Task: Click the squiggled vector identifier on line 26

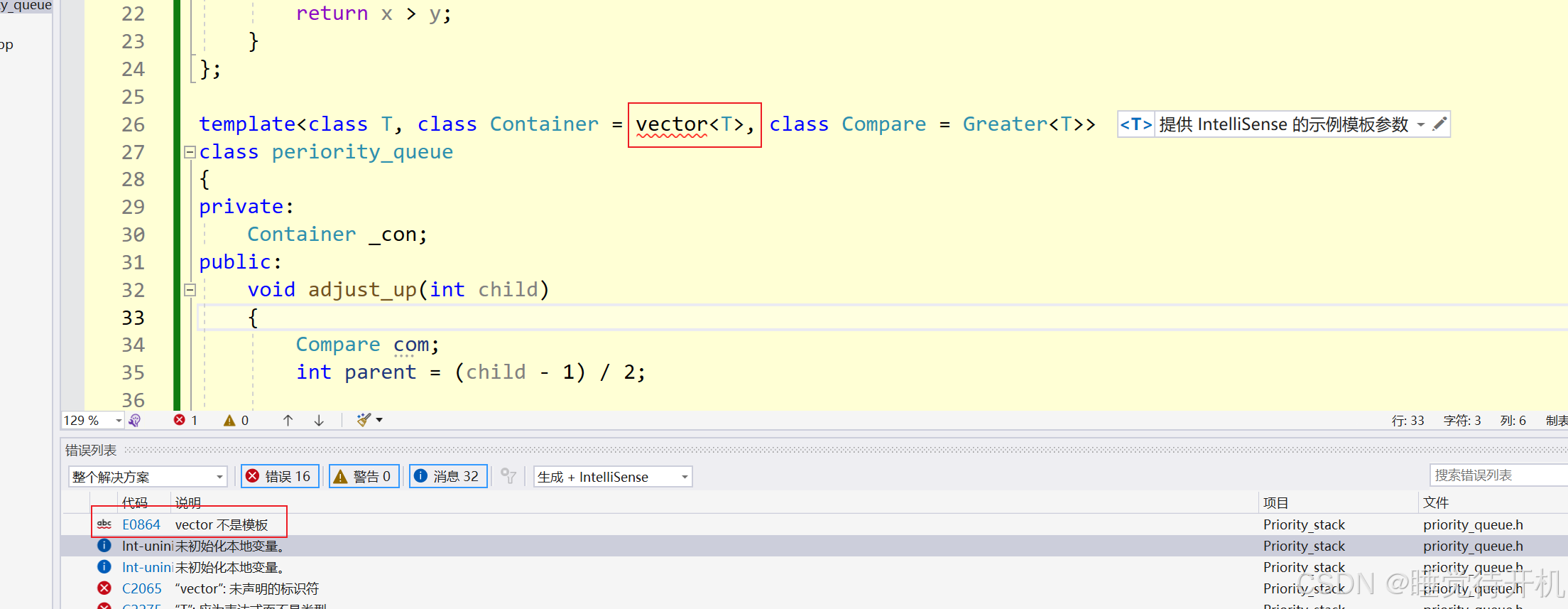Action: pyautogui.click(x=672, y=124)
